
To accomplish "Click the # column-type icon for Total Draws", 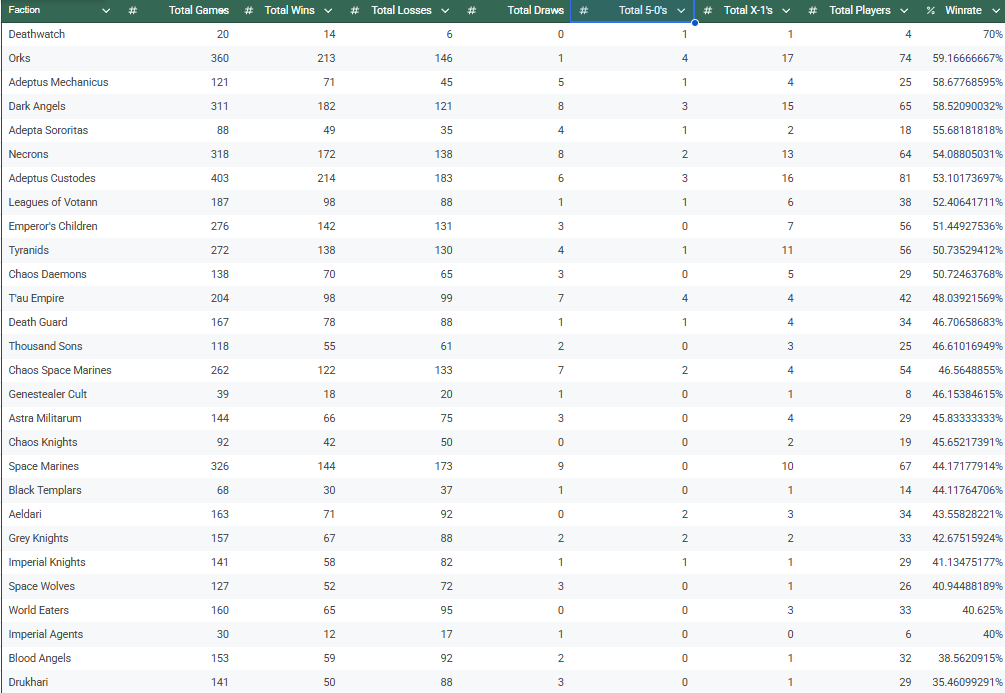I will (472, 10).
